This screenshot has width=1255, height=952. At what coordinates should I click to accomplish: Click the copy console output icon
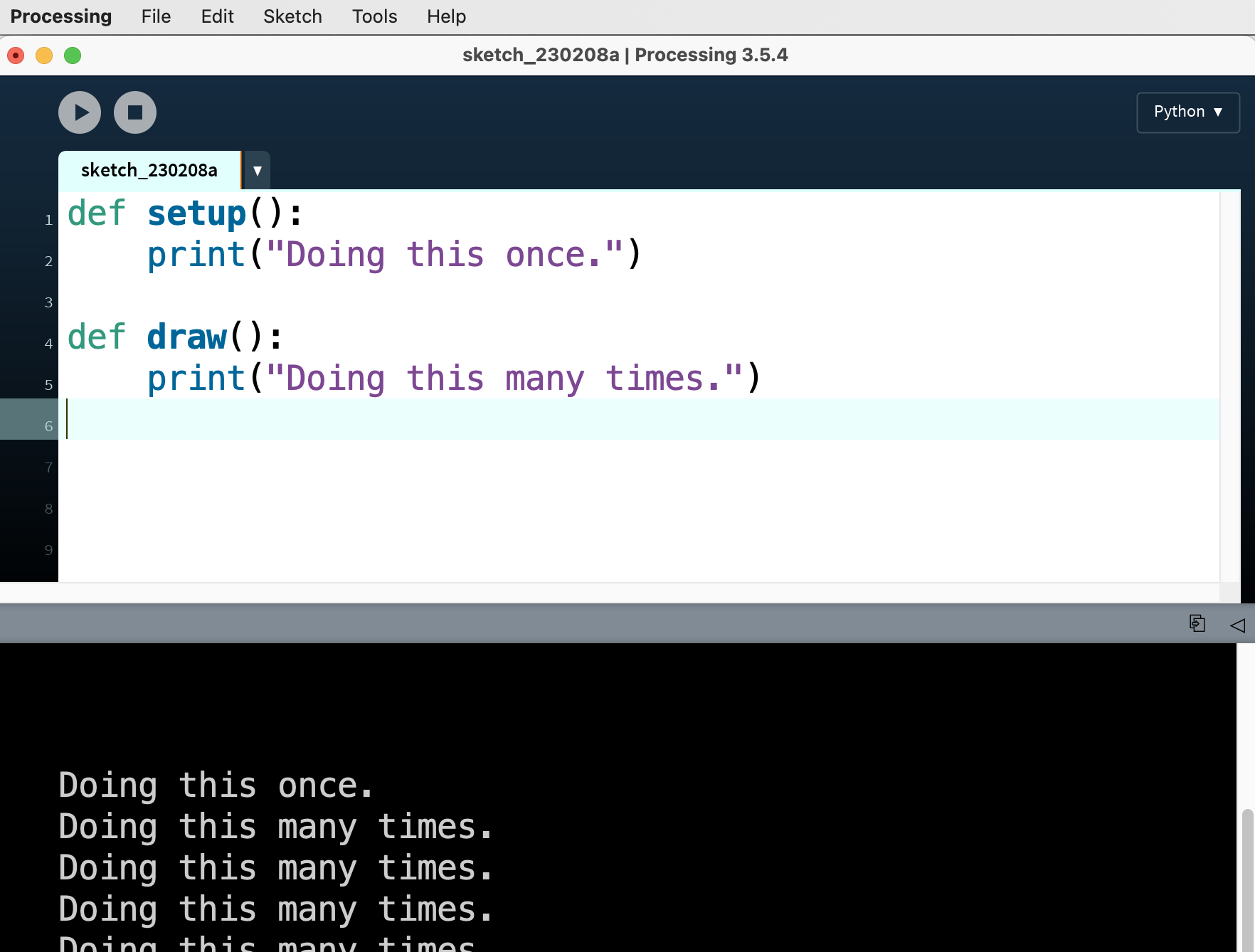point(1197,624)
